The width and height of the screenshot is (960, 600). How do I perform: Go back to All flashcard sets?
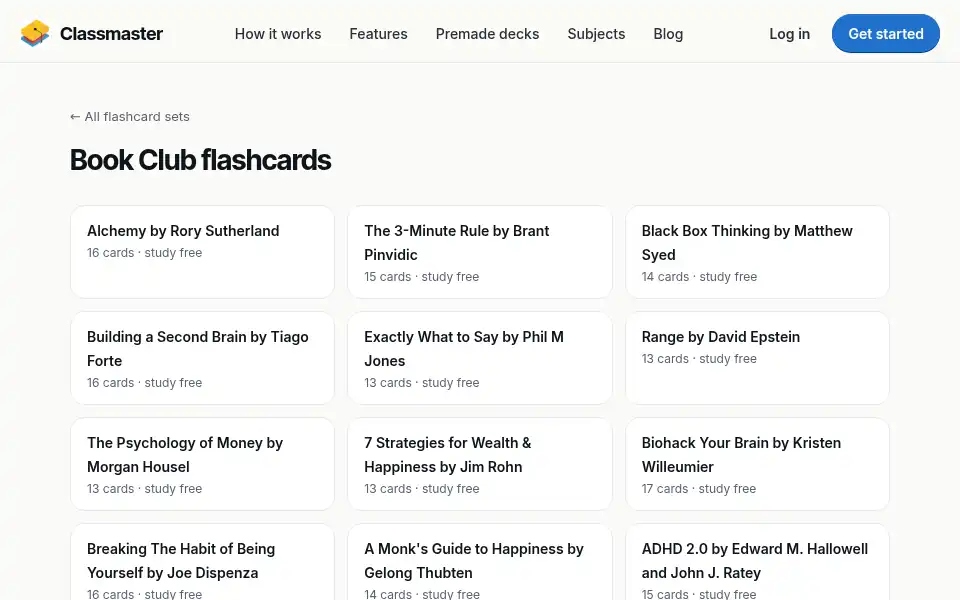tap(130, 116)
